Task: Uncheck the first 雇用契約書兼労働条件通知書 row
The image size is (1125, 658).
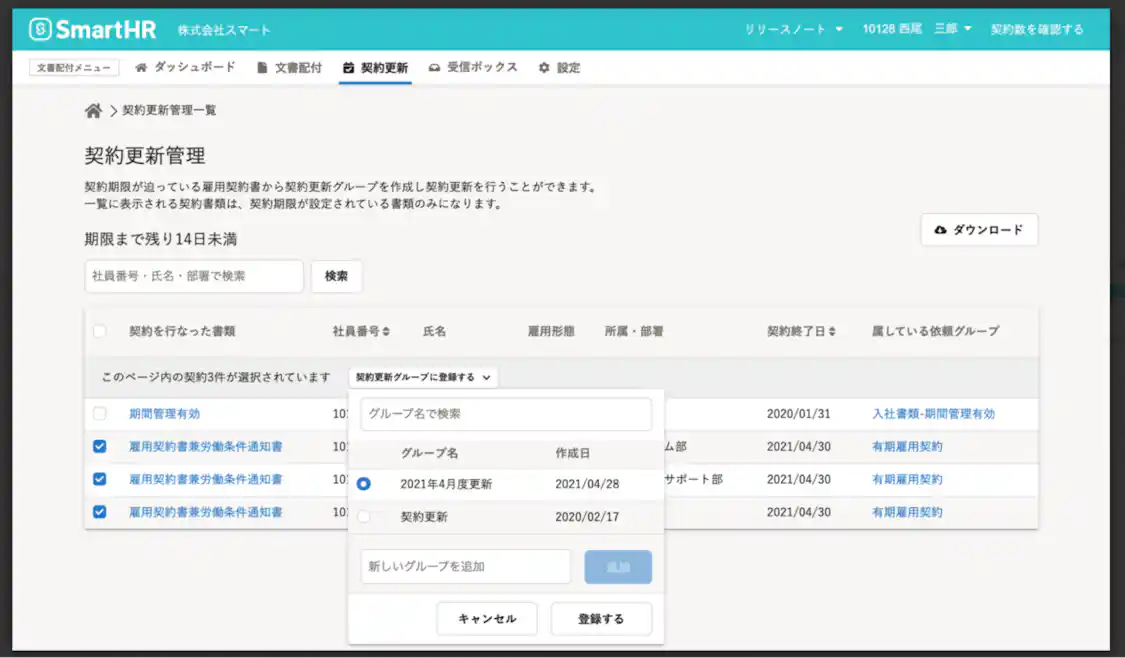Action: (99, 447)
